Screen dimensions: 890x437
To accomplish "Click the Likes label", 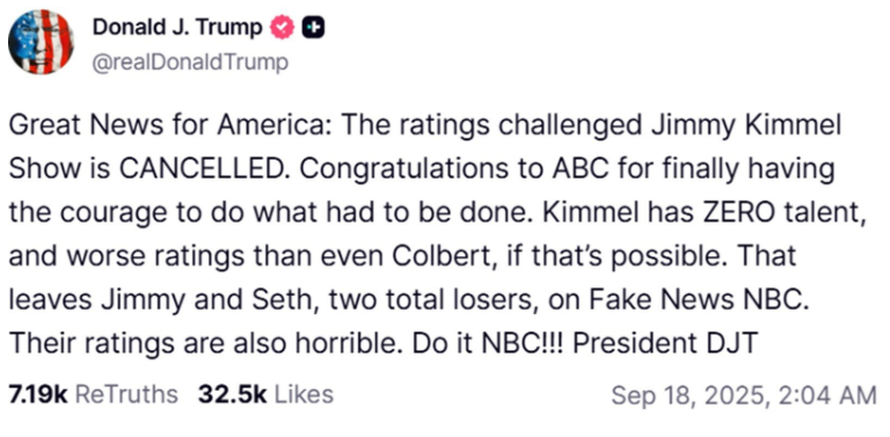I will 303,394.
